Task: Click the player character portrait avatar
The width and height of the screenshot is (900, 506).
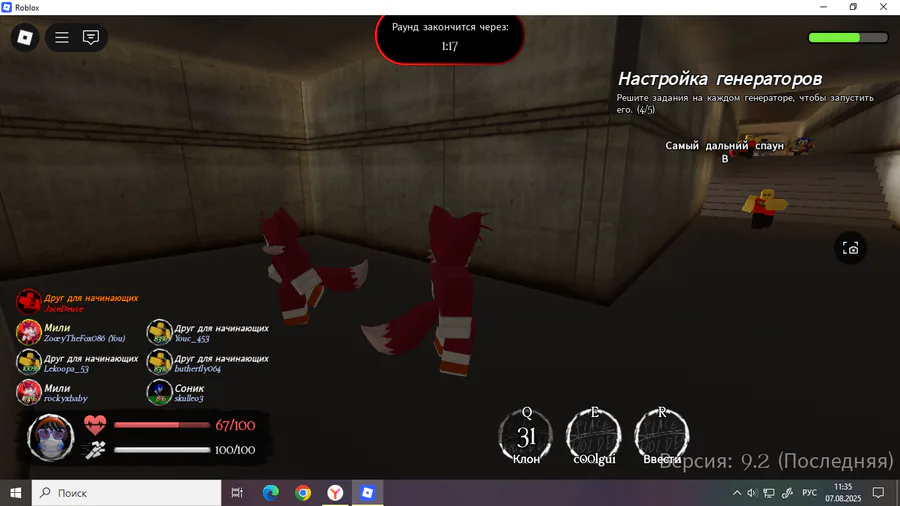Action: pos(51,438)
